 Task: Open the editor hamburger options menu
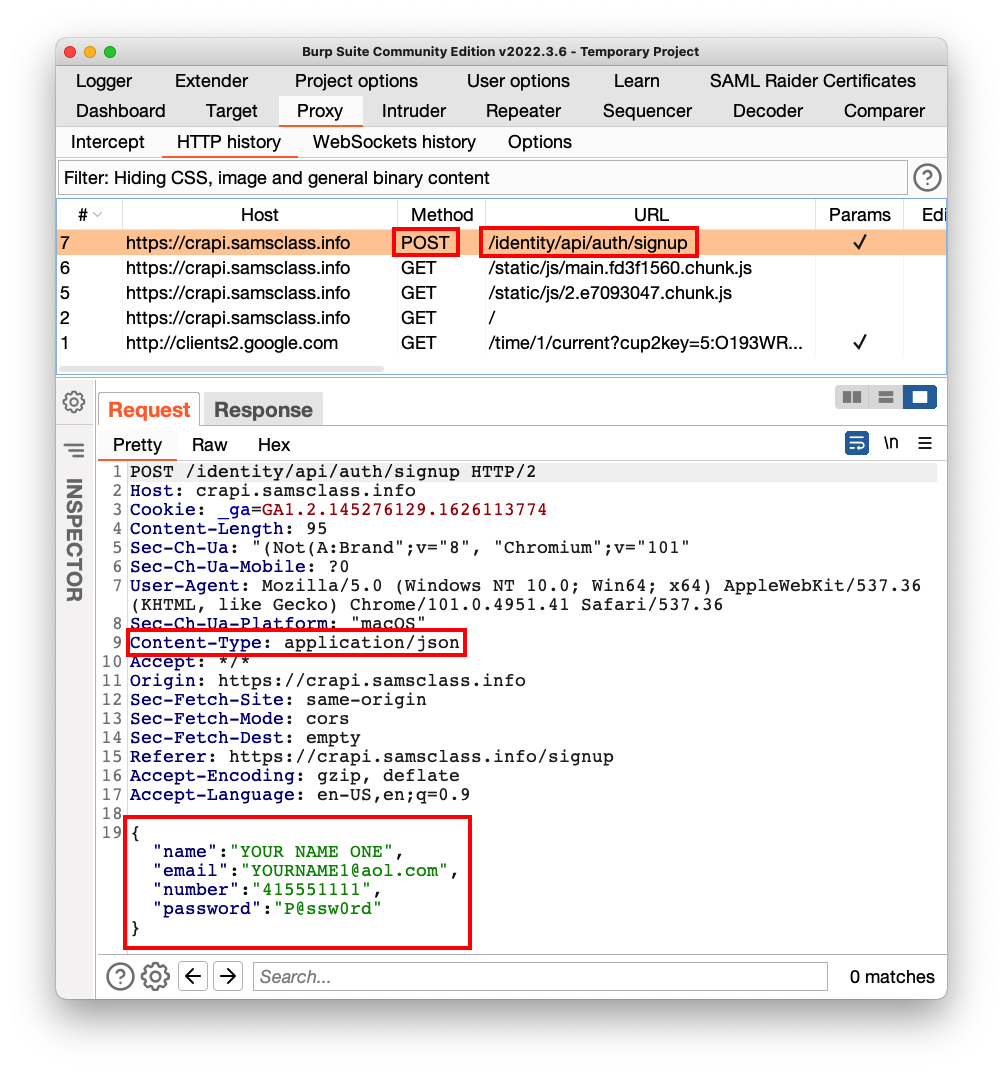tap(925, 443)
